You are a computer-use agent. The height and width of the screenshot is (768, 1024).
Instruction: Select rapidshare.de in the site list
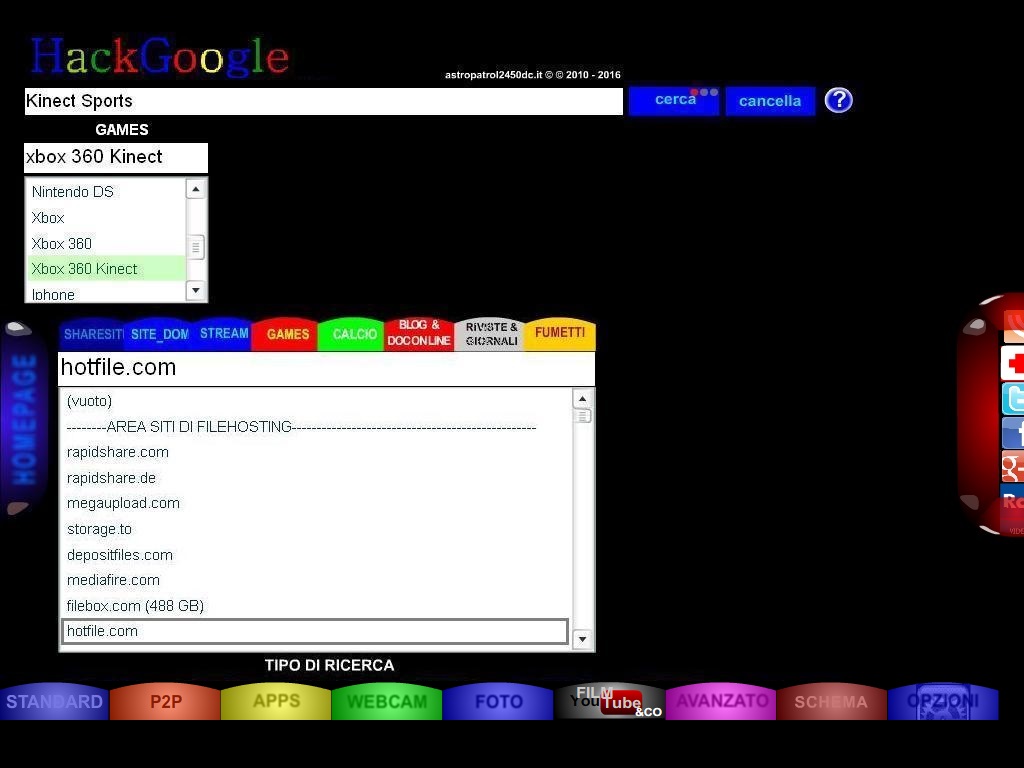[x=316, y=478]
